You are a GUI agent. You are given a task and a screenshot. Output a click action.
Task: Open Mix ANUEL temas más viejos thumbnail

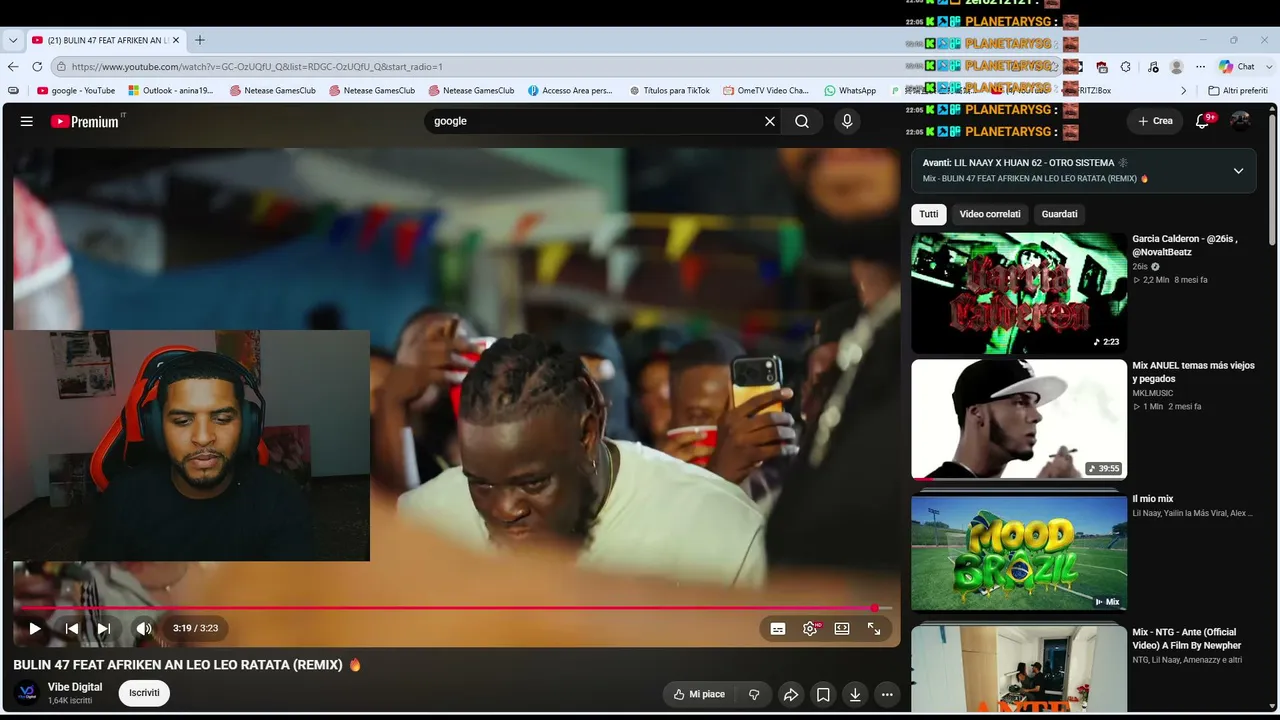(x=1019, y=419)
